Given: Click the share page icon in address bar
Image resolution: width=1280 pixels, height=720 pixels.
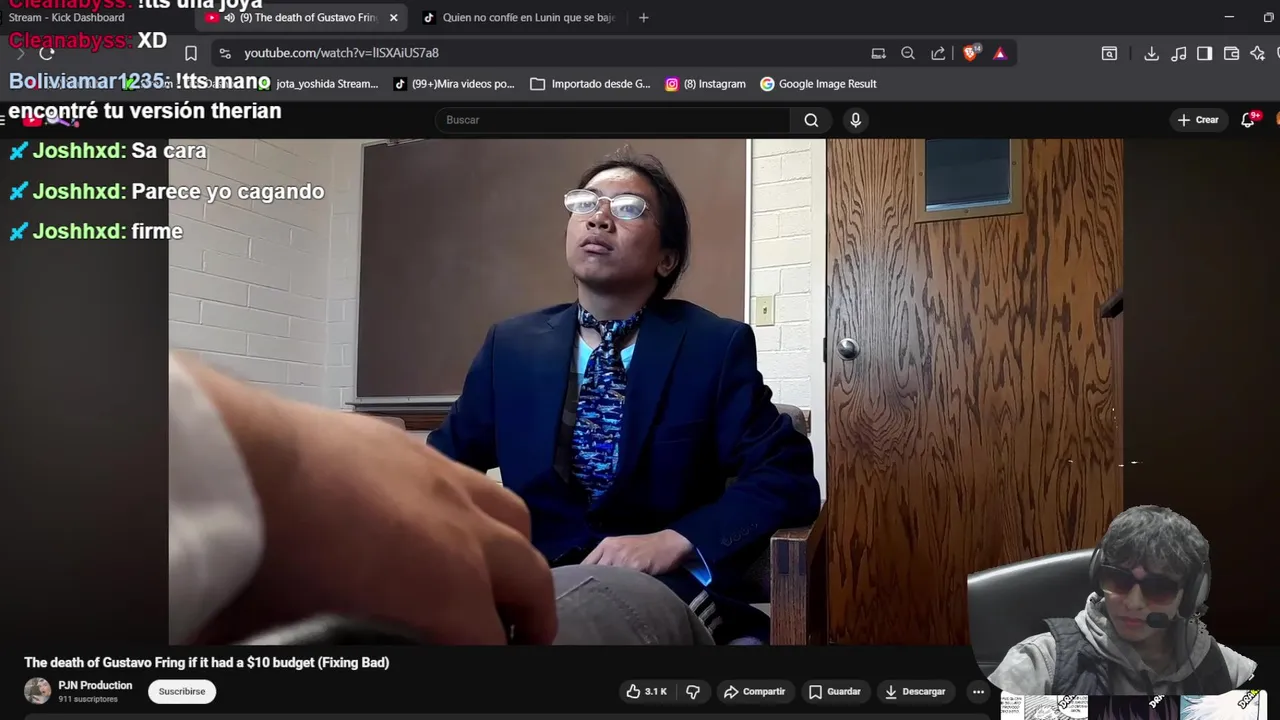Looking at the screenshot, I should [938, 53].
